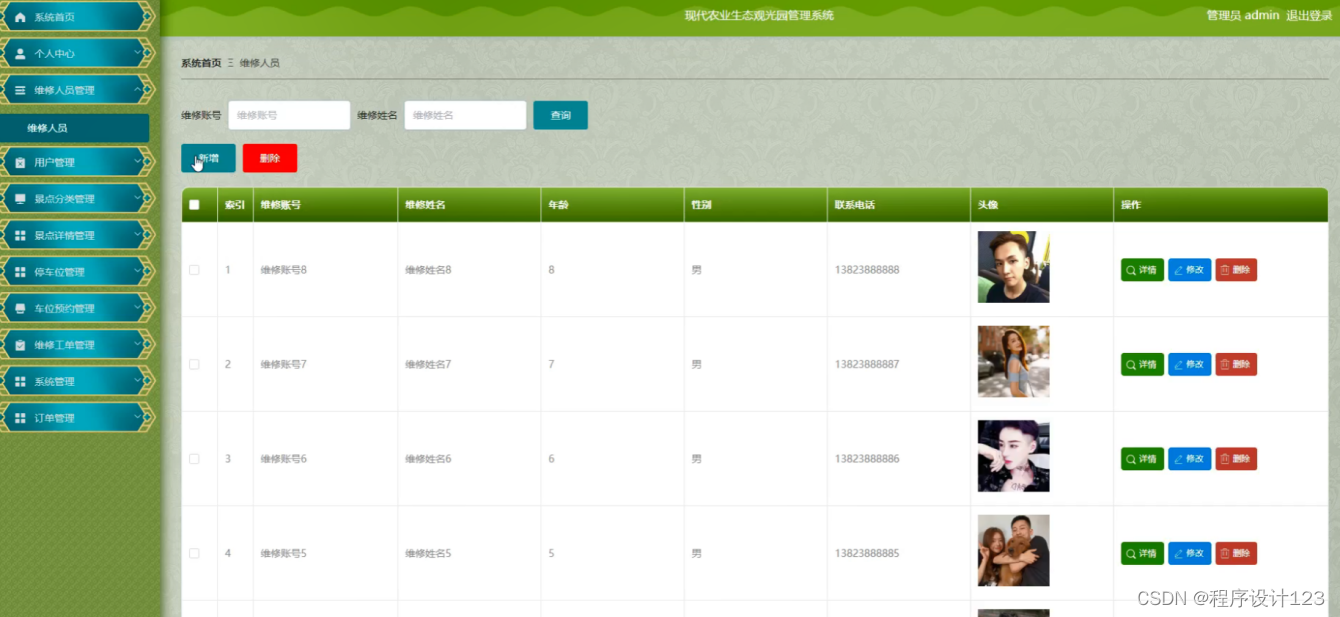
Task: Open 详情 for row 维修账号6
Action: (x=1142, y=459)
